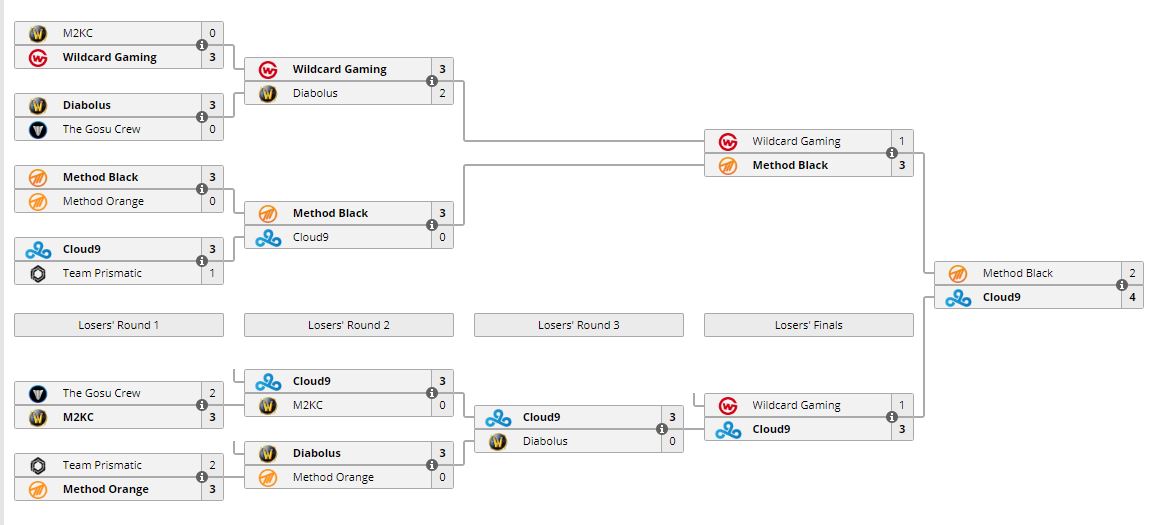Open Method Orange team name in the match against Diabolus
The image size is (1159, 525).
point(333,477)
